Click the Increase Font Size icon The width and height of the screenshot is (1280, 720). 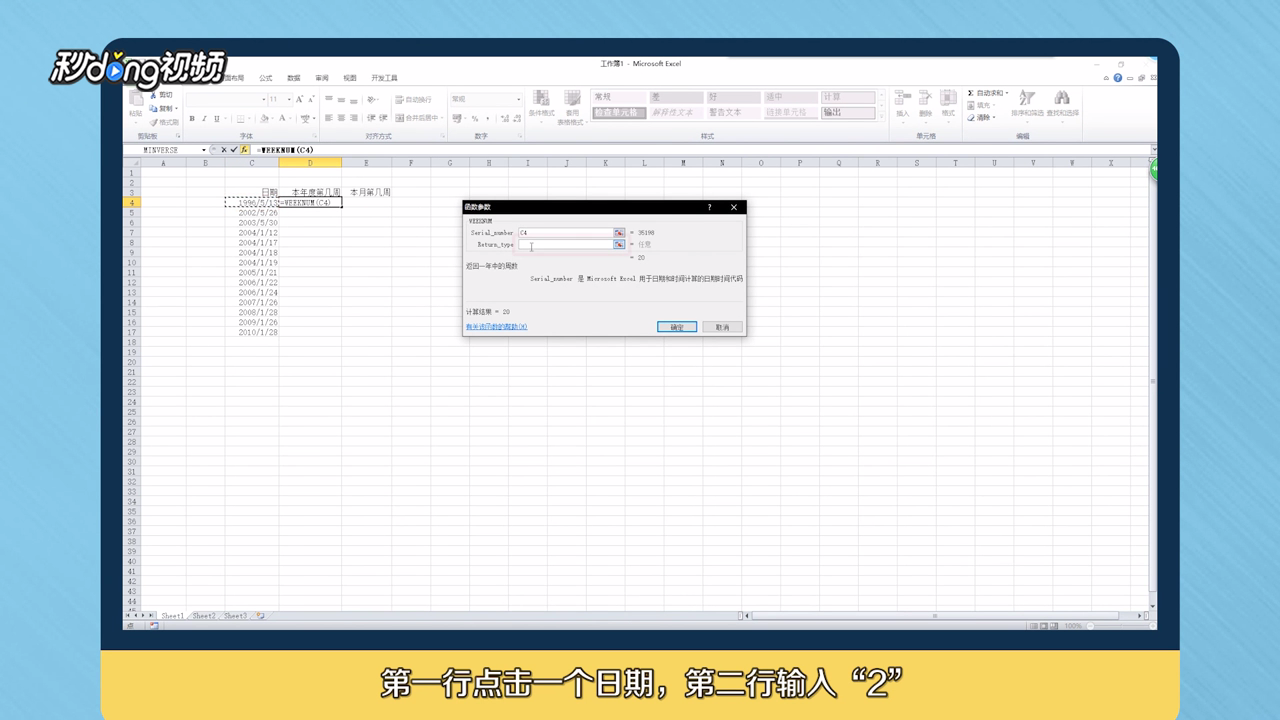(x=299, y=99)
